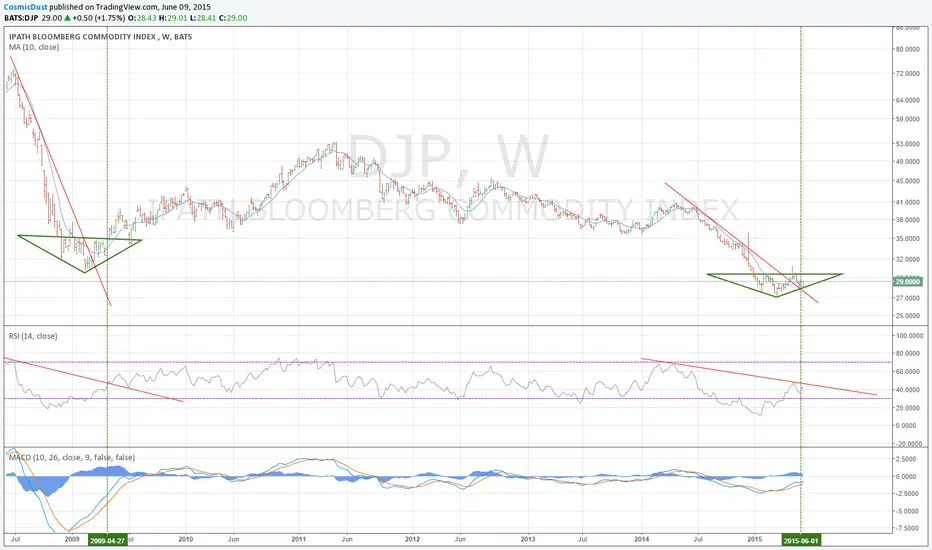Click the 32.0000 price axis label
932x550 pixels.
point(908,260)
